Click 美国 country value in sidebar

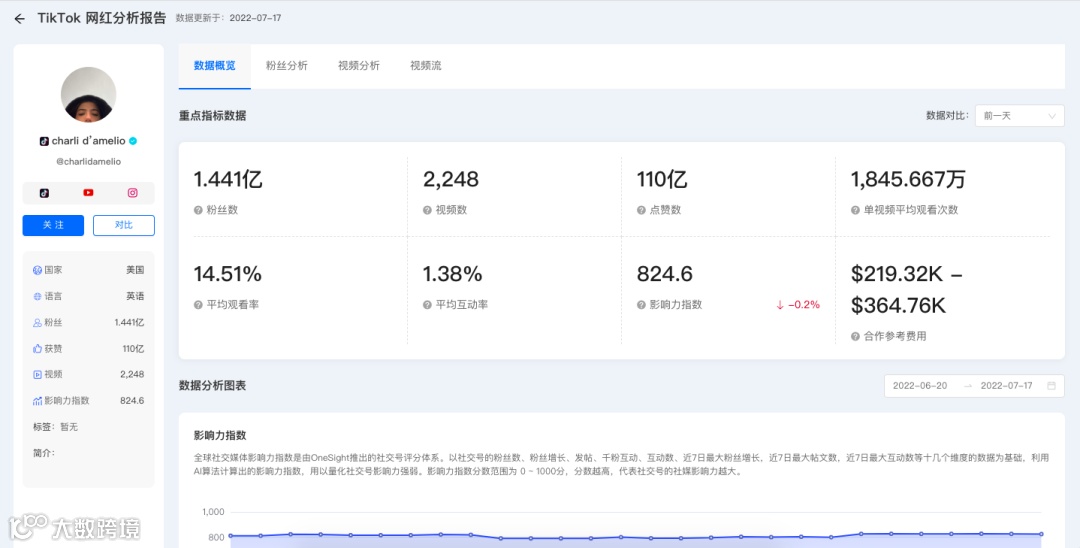click(x=135, y=271)
